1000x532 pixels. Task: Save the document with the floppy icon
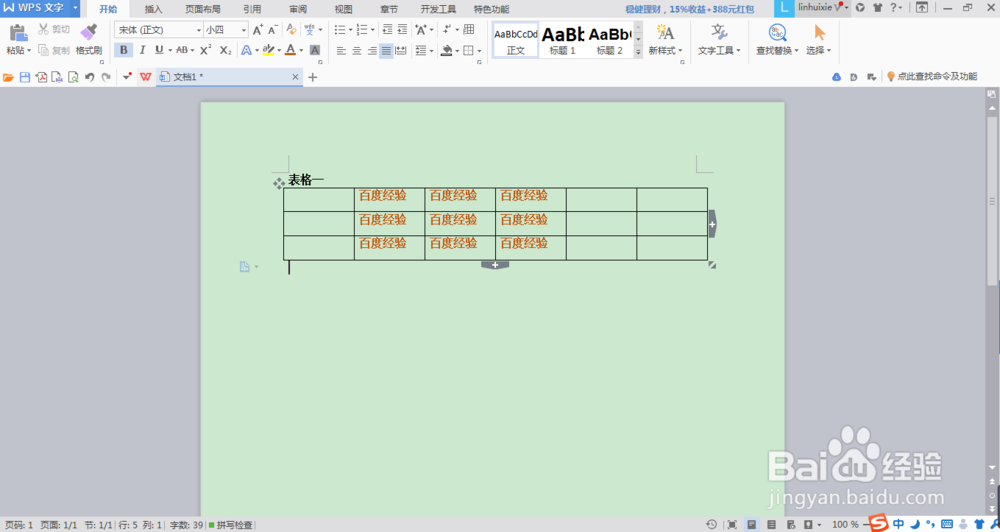point(25,77)
